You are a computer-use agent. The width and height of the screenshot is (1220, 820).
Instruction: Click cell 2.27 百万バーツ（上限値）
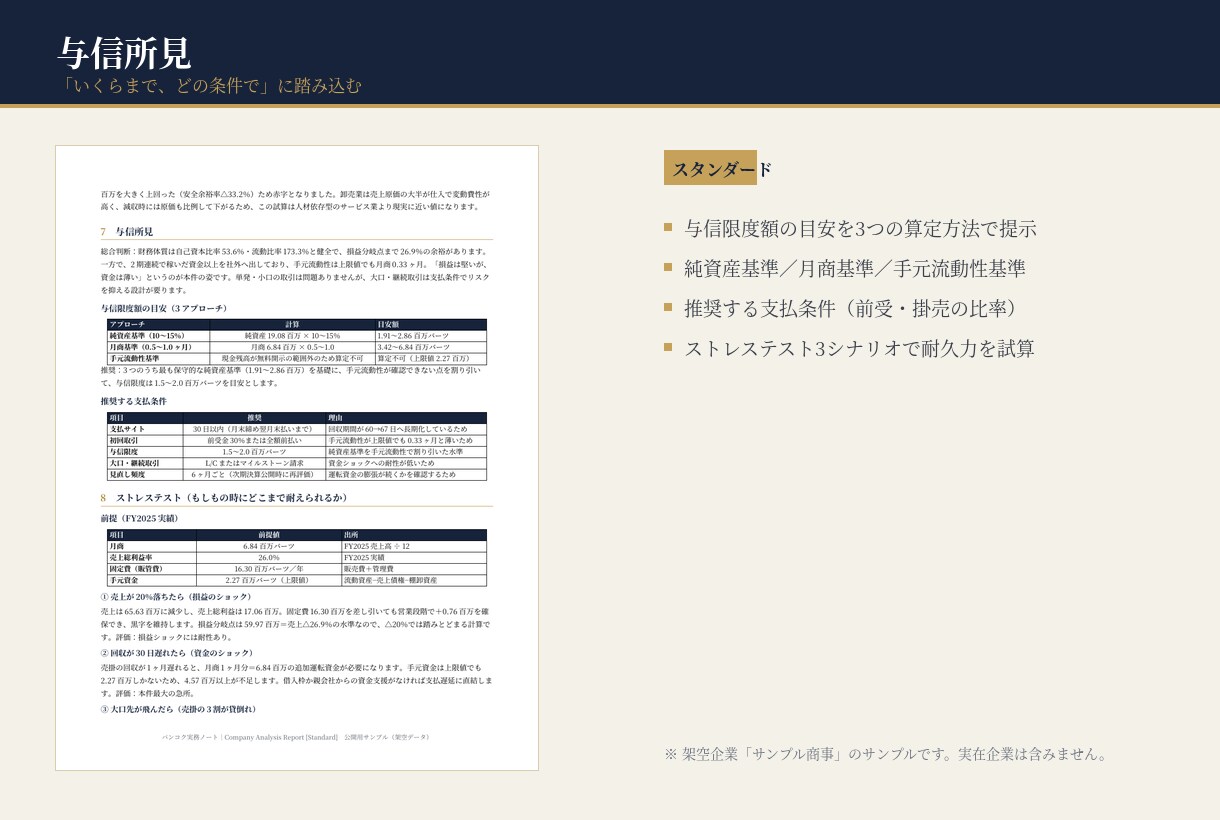269,580
